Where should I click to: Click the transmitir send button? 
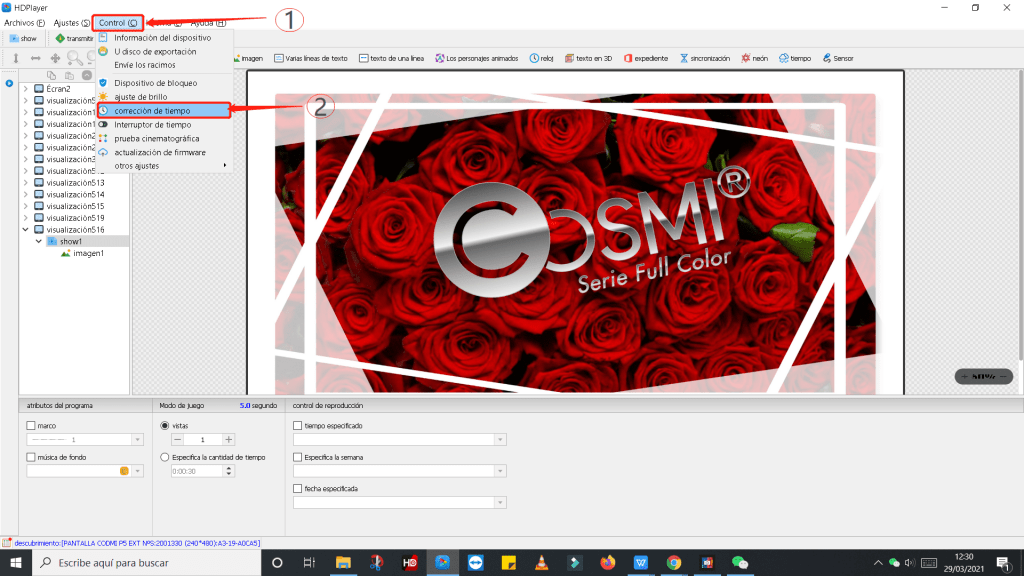click(x=74, y=39)
